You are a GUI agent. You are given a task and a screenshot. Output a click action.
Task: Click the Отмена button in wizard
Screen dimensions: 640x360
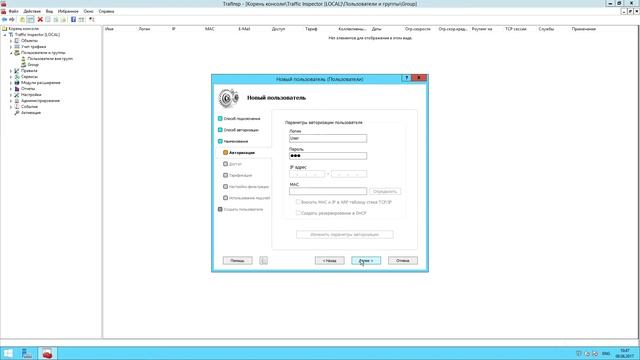[403, 260]
